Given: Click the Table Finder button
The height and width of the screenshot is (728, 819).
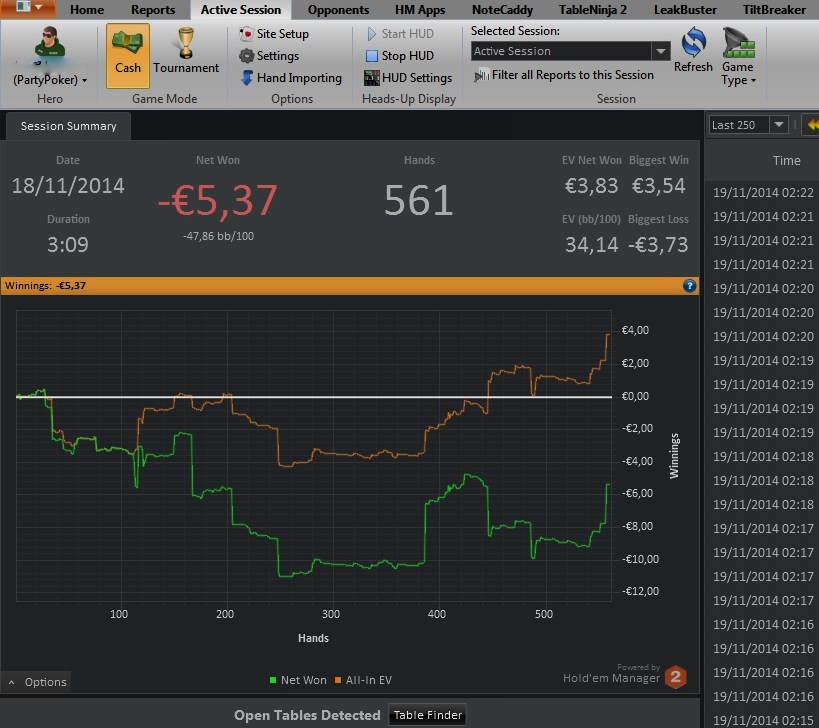Looking at the screenshot, I should tap(428, 715).
